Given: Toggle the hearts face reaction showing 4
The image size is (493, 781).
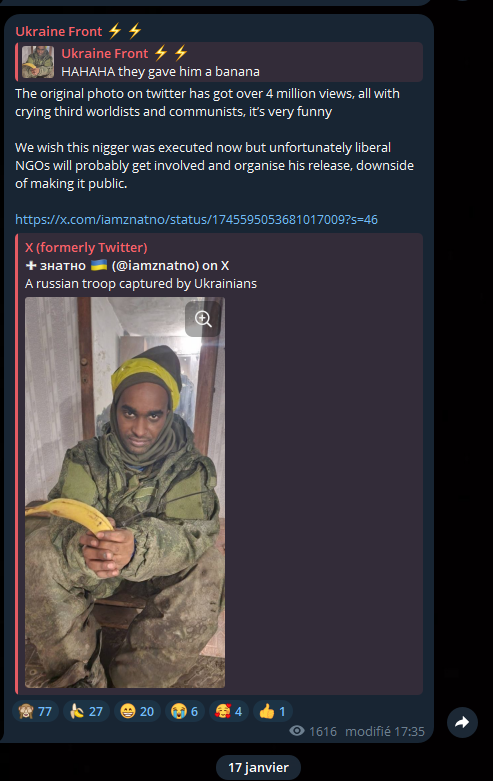Looking at the screenshot, I should click(x=229, y=711).
